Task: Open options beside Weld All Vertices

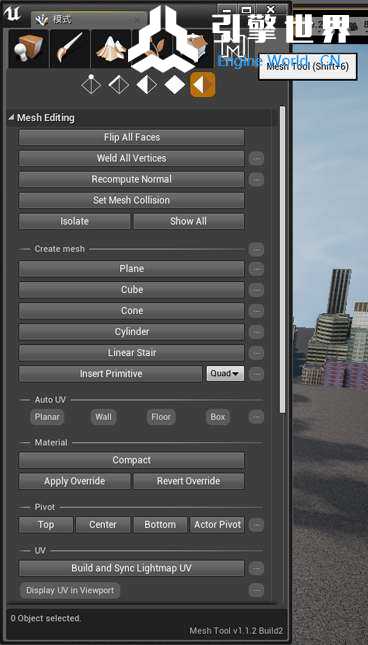Action: click(x=256, y=158)
